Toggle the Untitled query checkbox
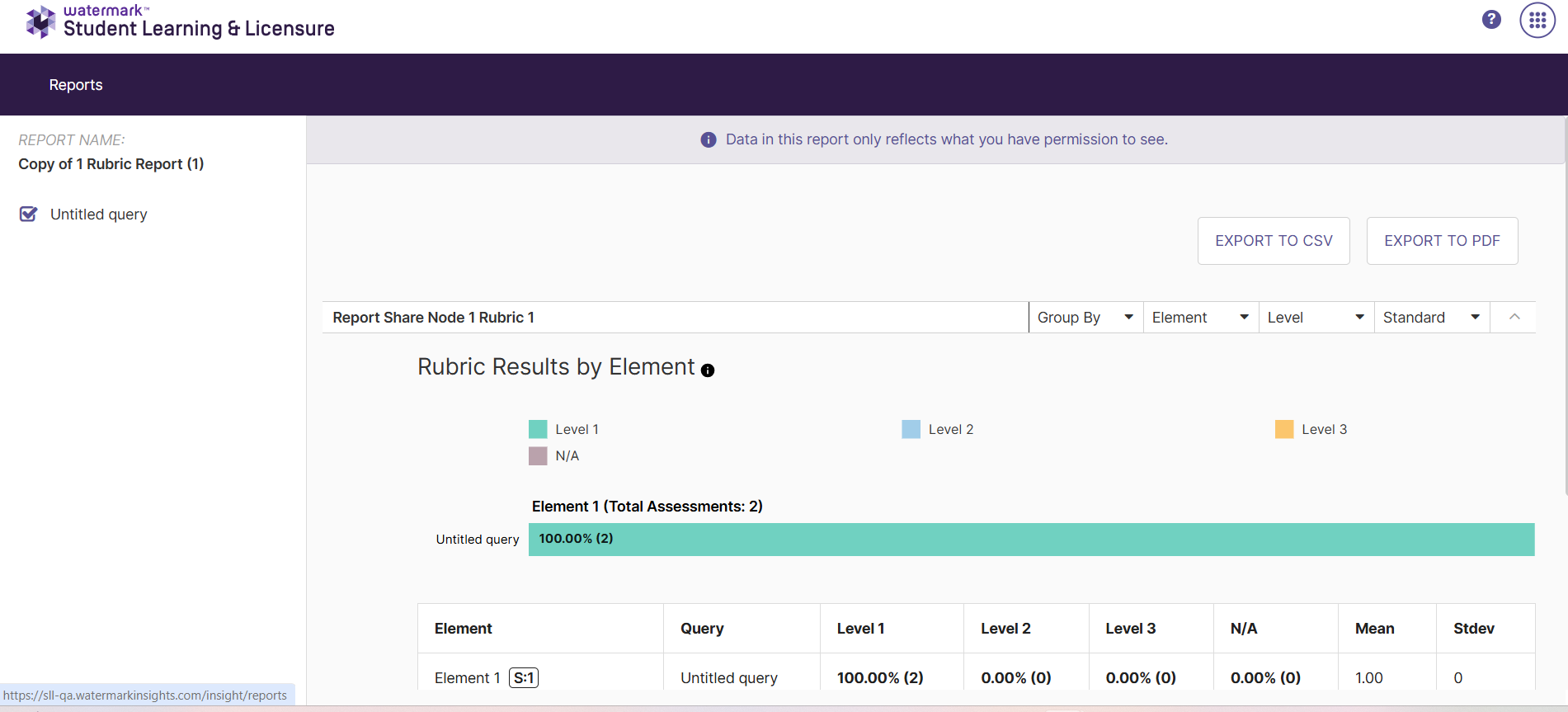Screen dimensions: 1568x712 (x=28, y=215)
